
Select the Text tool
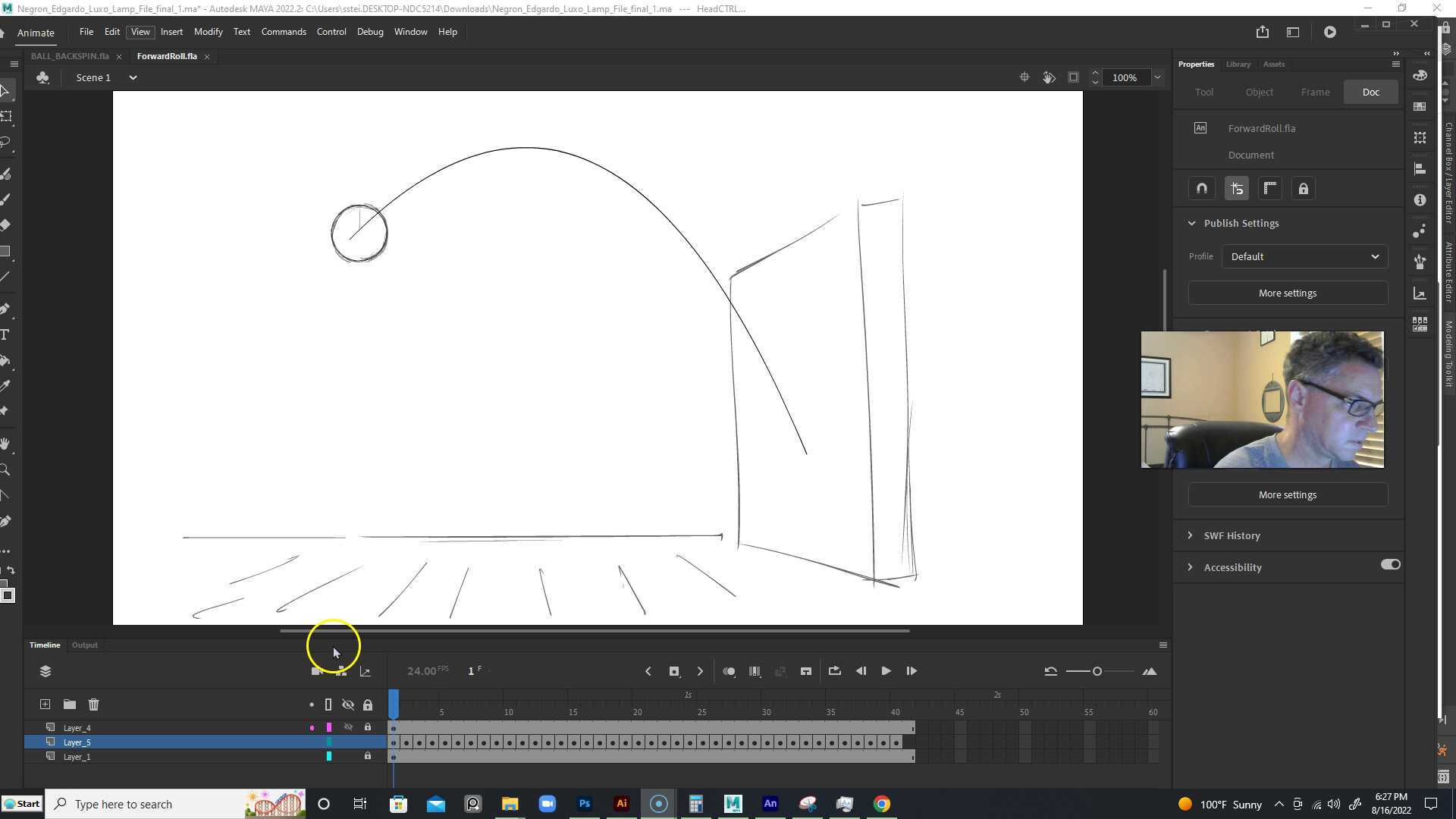click(5, 334)
